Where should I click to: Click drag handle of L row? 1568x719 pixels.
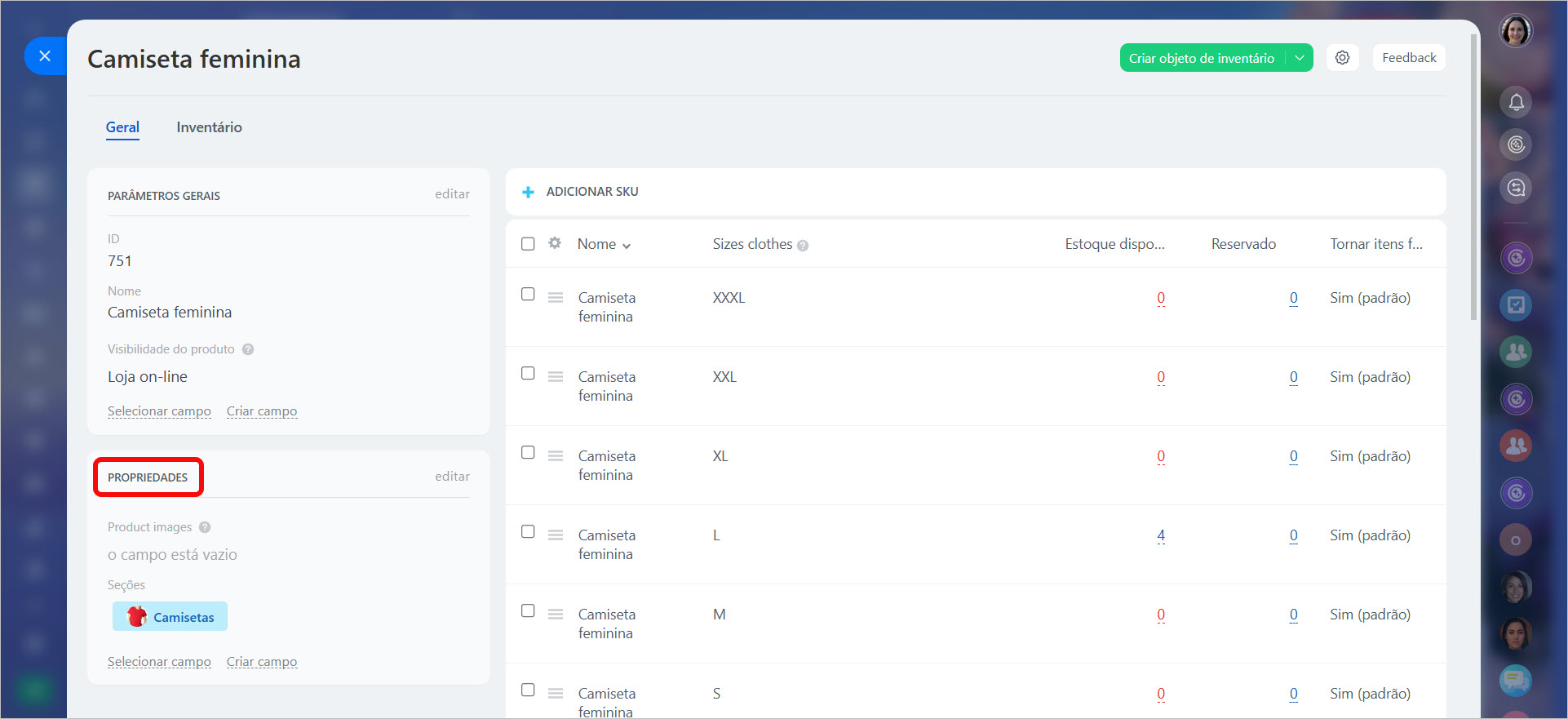(x=556, y=535)
